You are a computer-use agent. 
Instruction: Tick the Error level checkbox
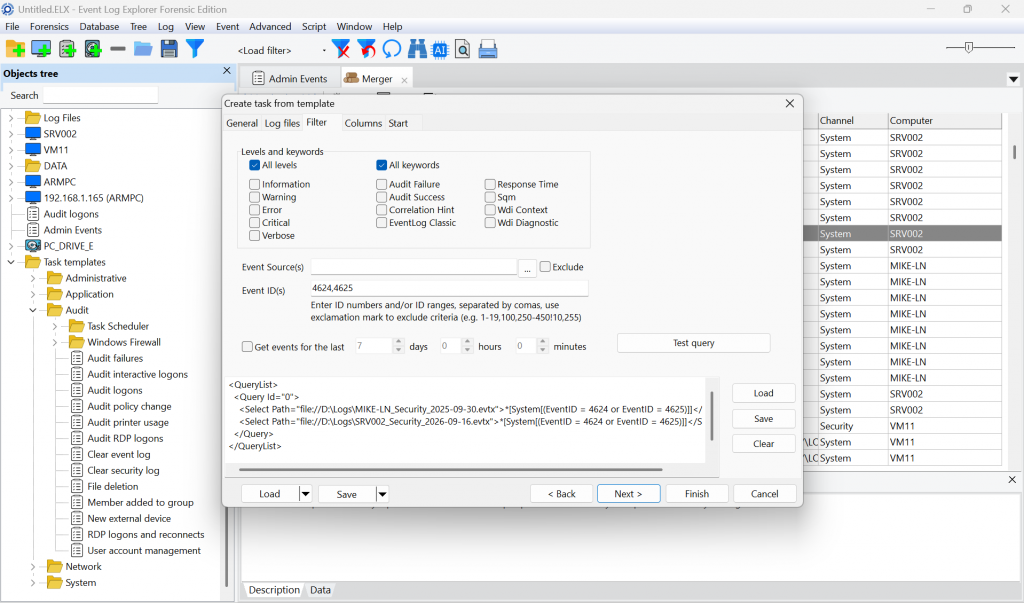[255, 210]
